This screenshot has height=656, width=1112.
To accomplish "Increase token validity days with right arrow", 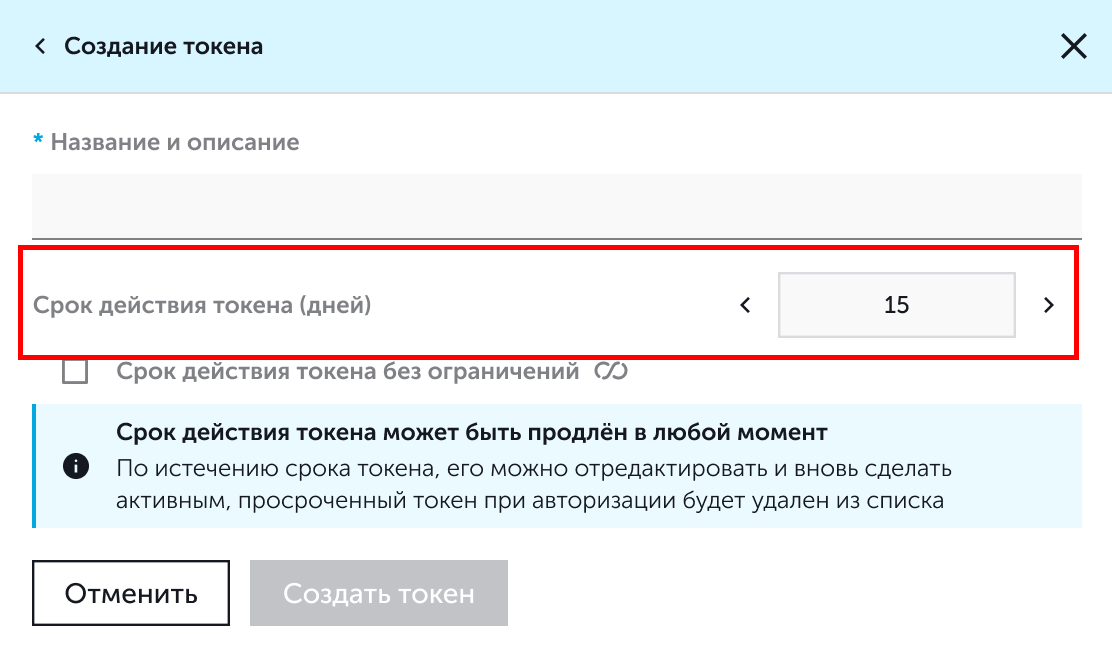I will [1049, 305].
